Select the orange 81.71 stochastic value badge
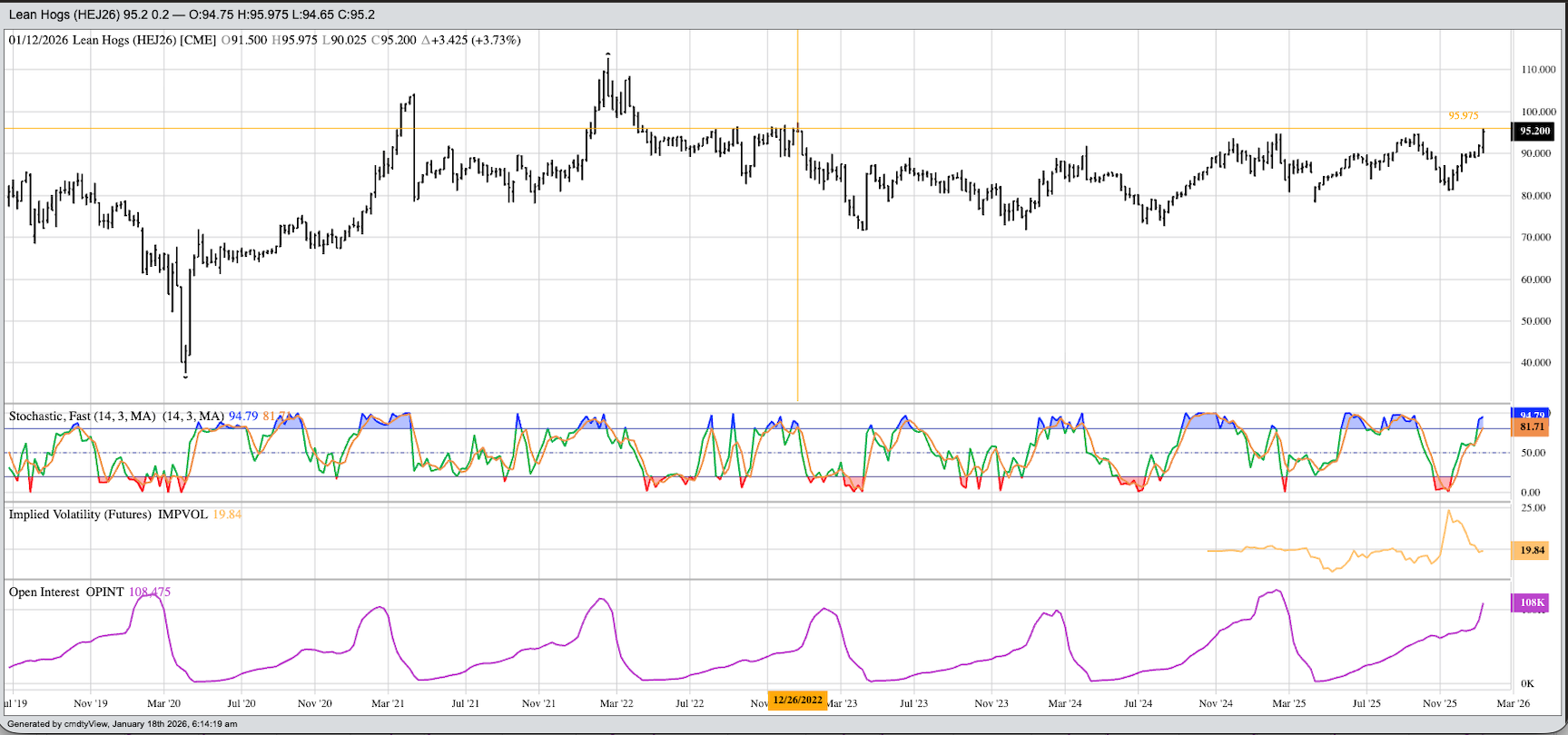The image size is (1568, 735). tap(1531, 426)
